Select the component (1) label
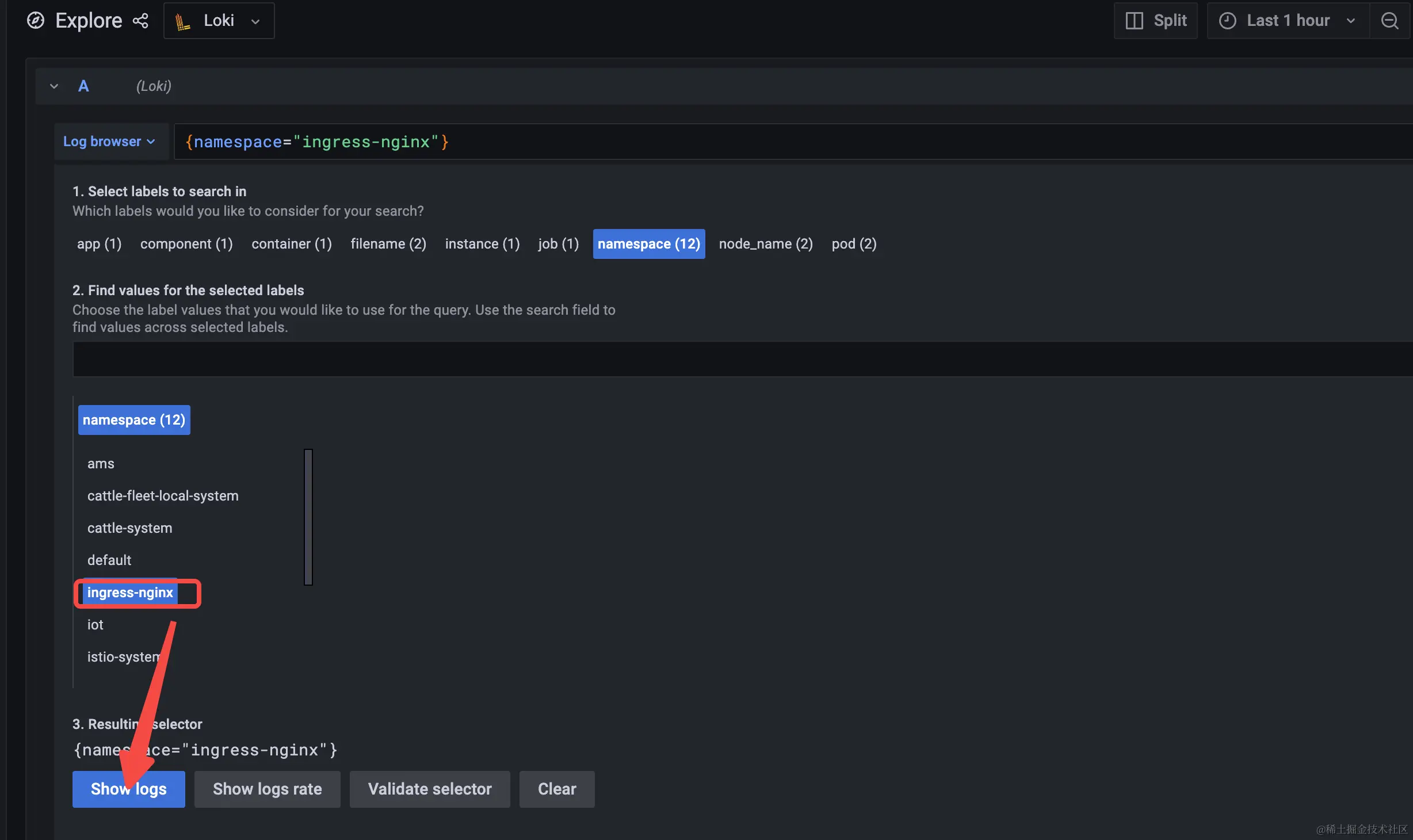Image resolution: width=1413 pixels, height=840 pixels. tap(186, 244)
